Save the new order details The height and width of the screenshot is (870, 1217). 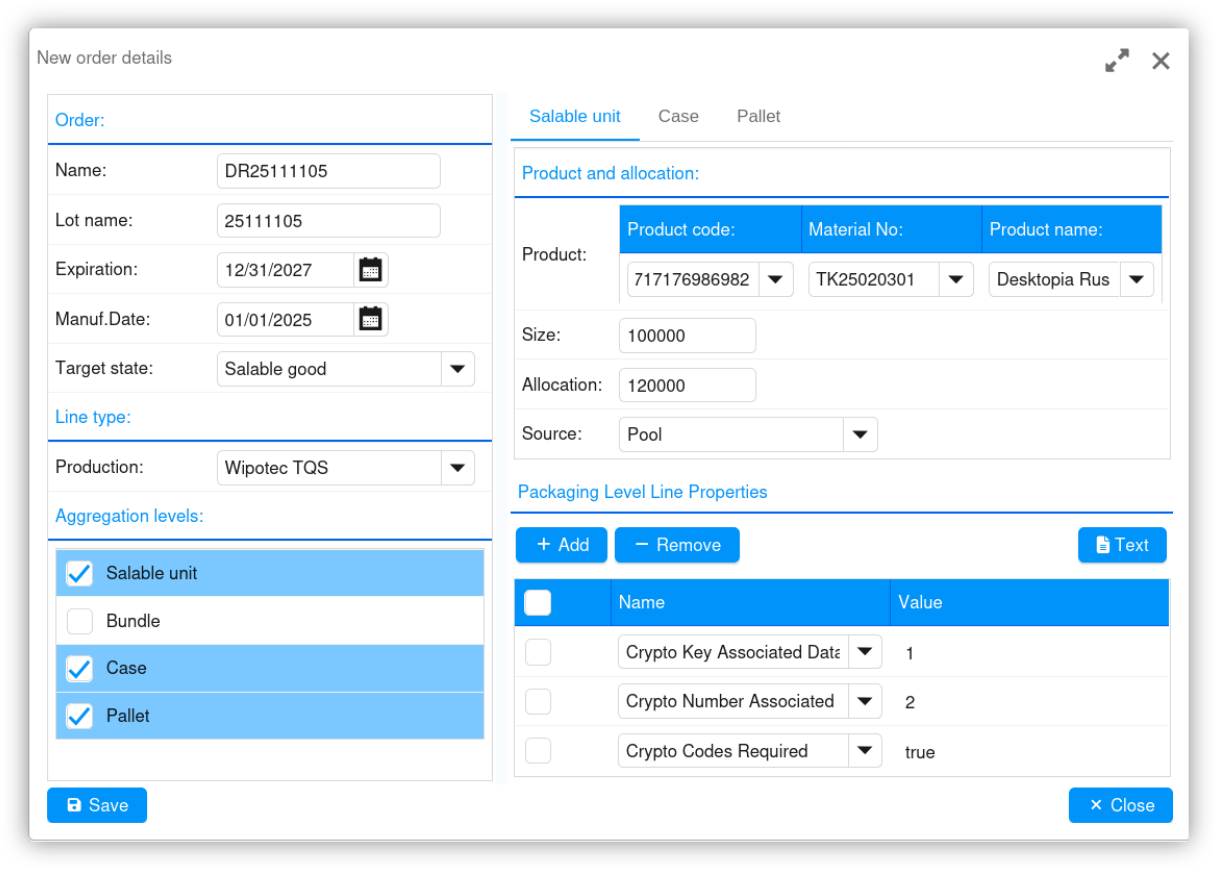pyautogui.click(x=97, y=805)
